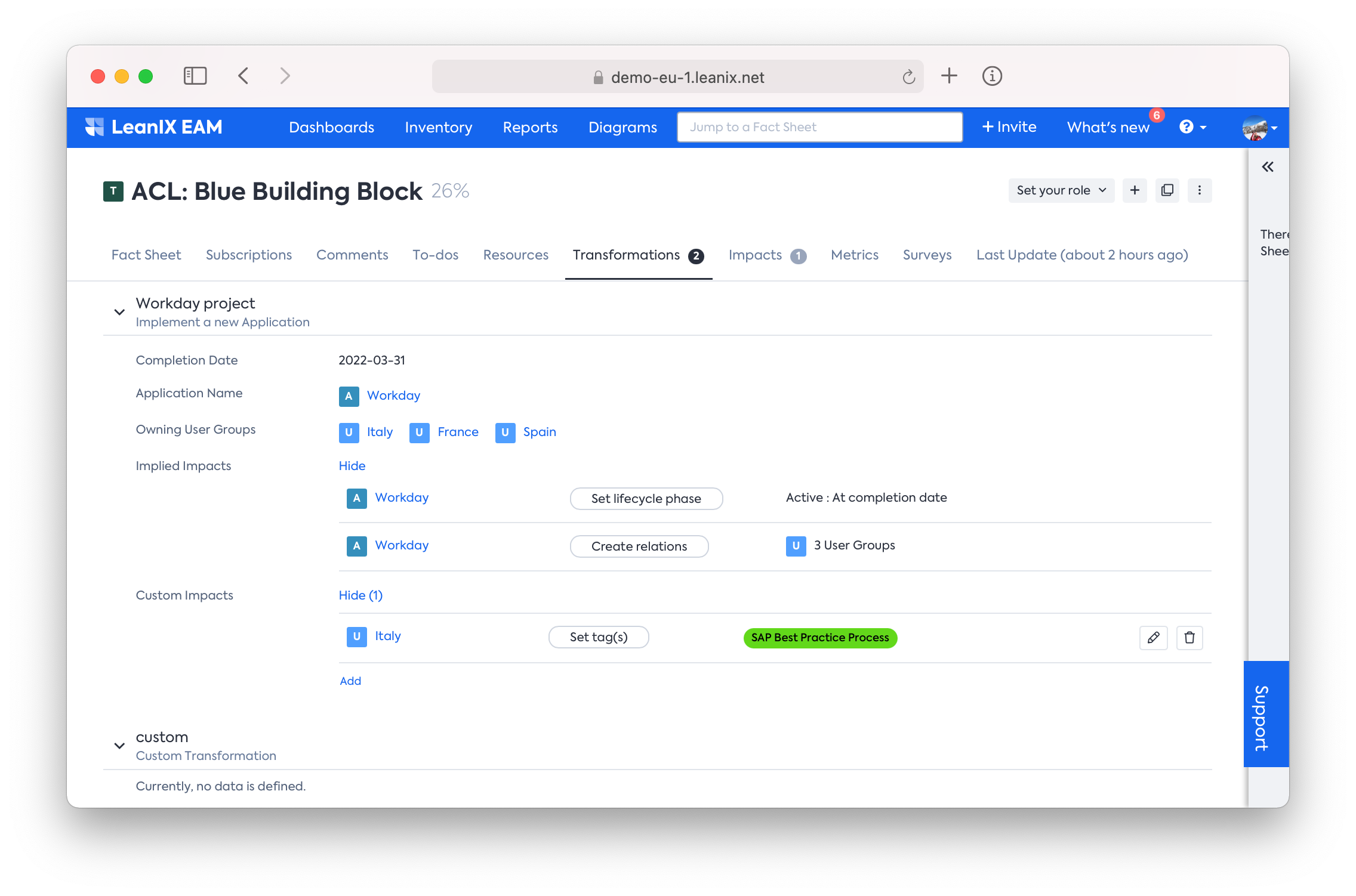
Task: Click the U icon in the Set tag(s) row
Action: (x=357, y=637)
